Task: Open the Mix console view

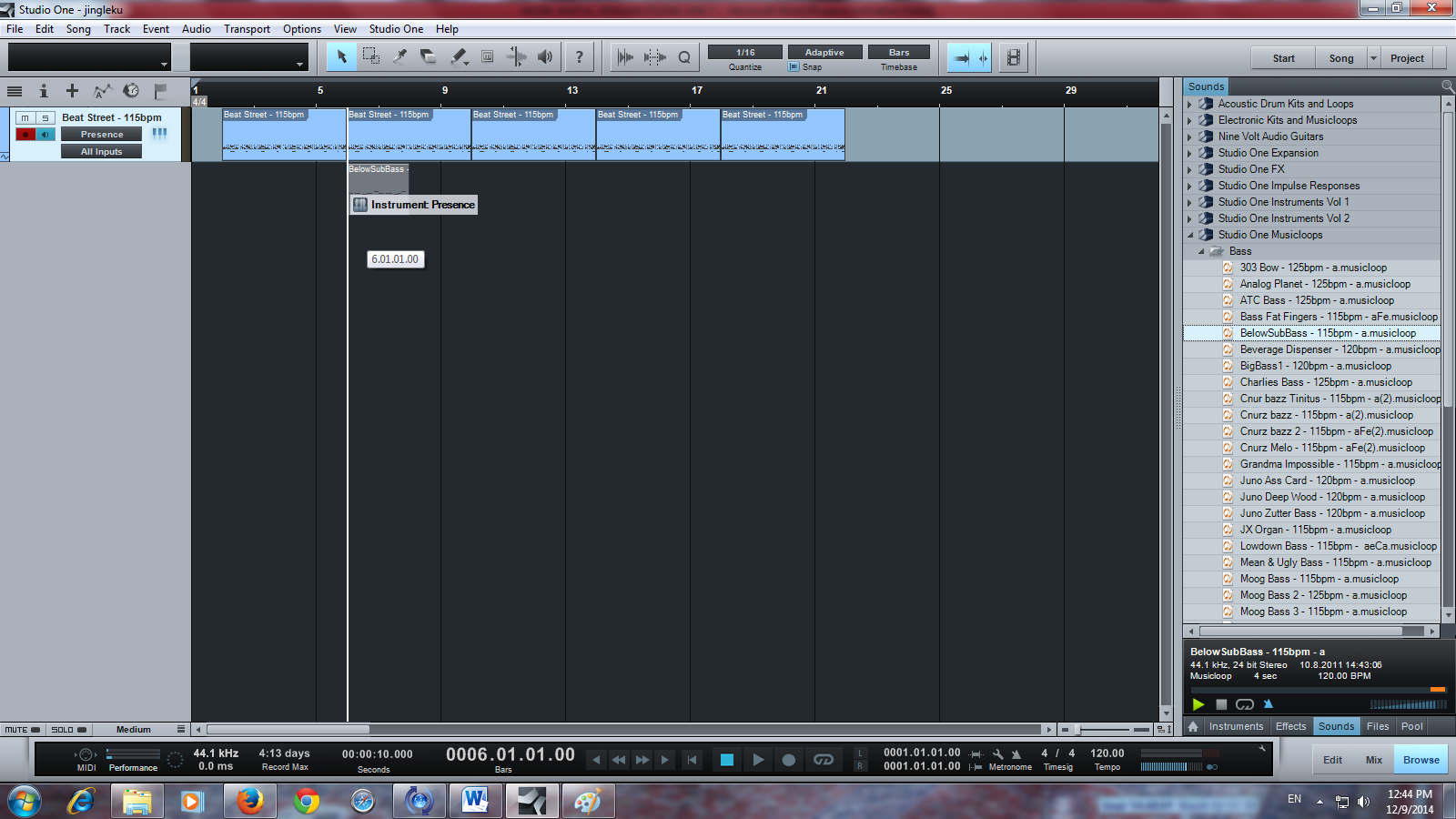Action: pyautogui.click(x=1373, y=760)
